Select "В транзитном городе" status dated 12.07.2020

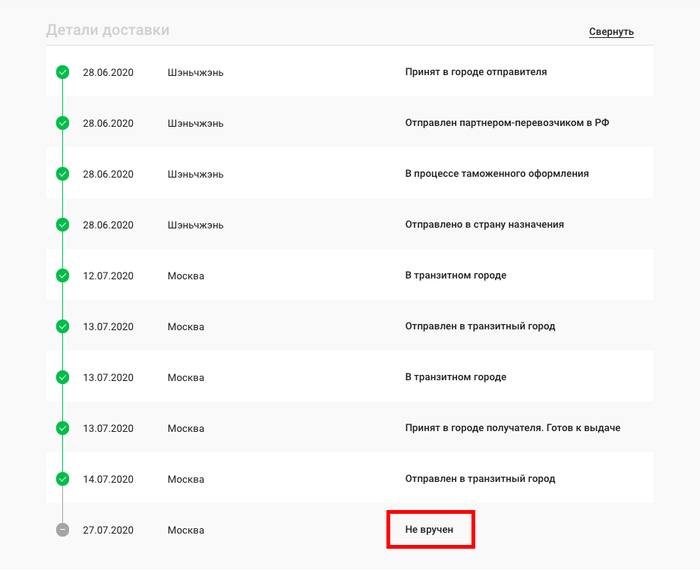(456, 275)
